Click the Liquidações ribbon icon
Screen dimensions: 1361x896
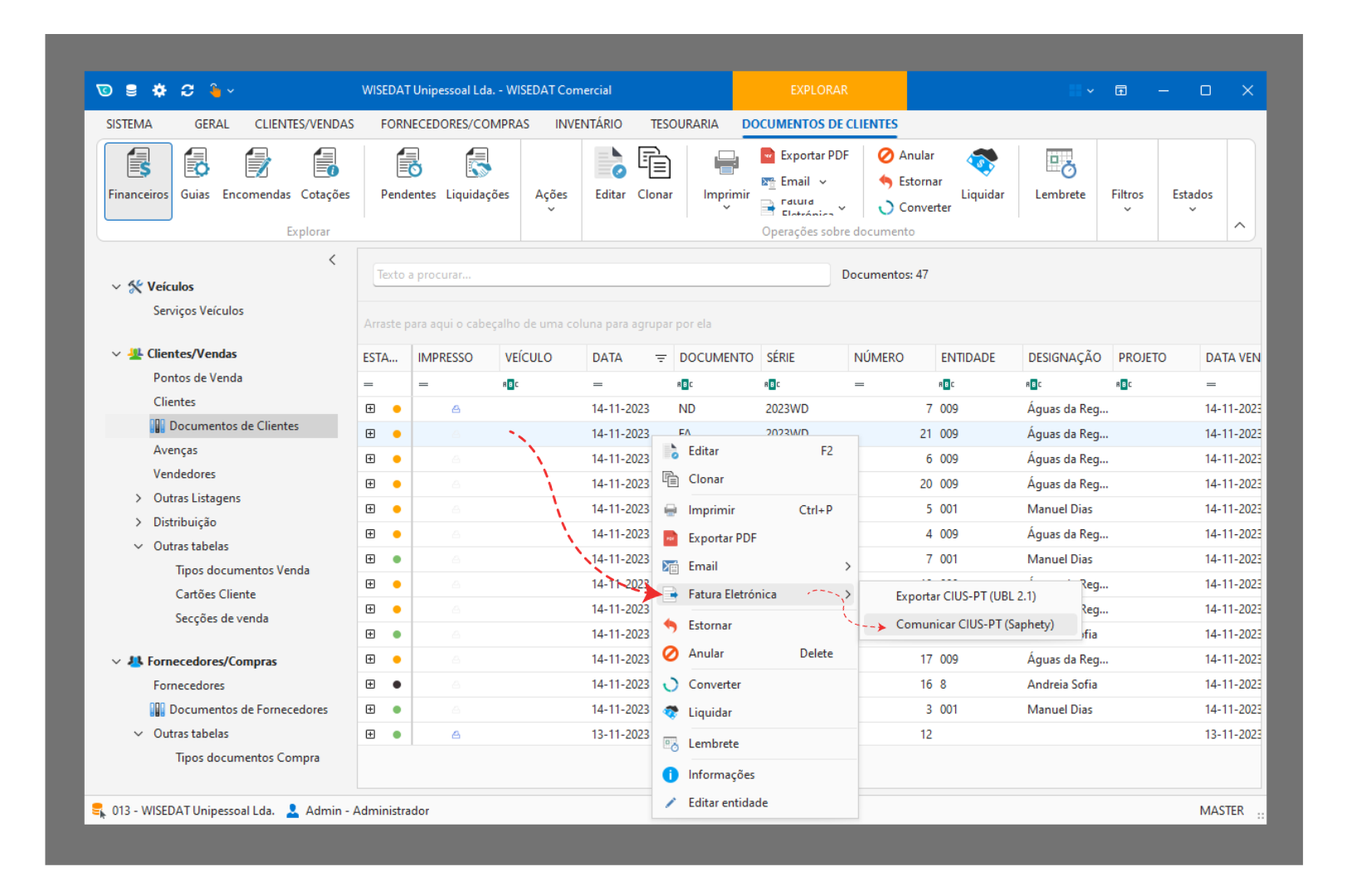(477, 176)
